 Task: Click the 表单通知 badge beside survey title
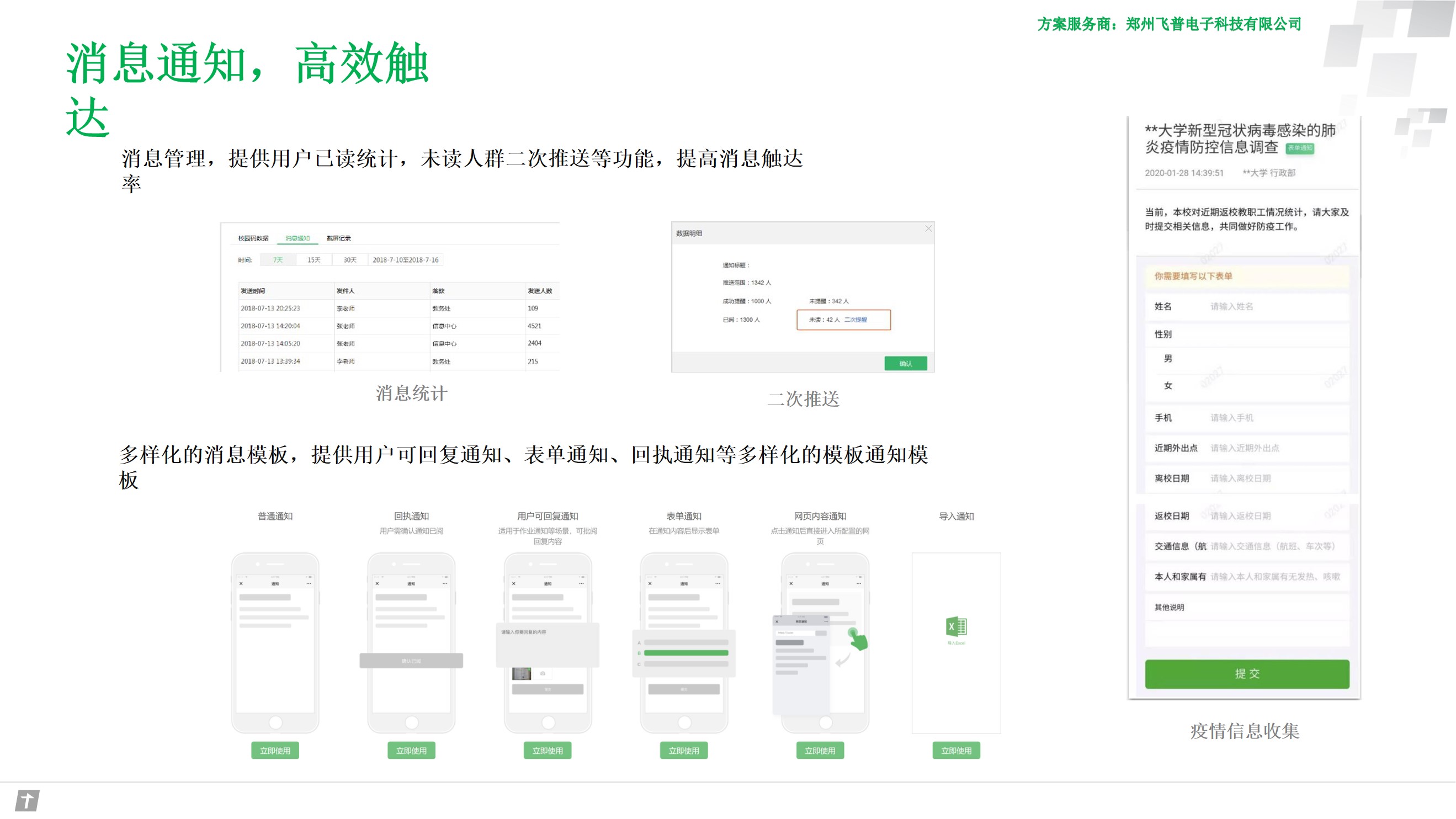(x=1299, y=148)
